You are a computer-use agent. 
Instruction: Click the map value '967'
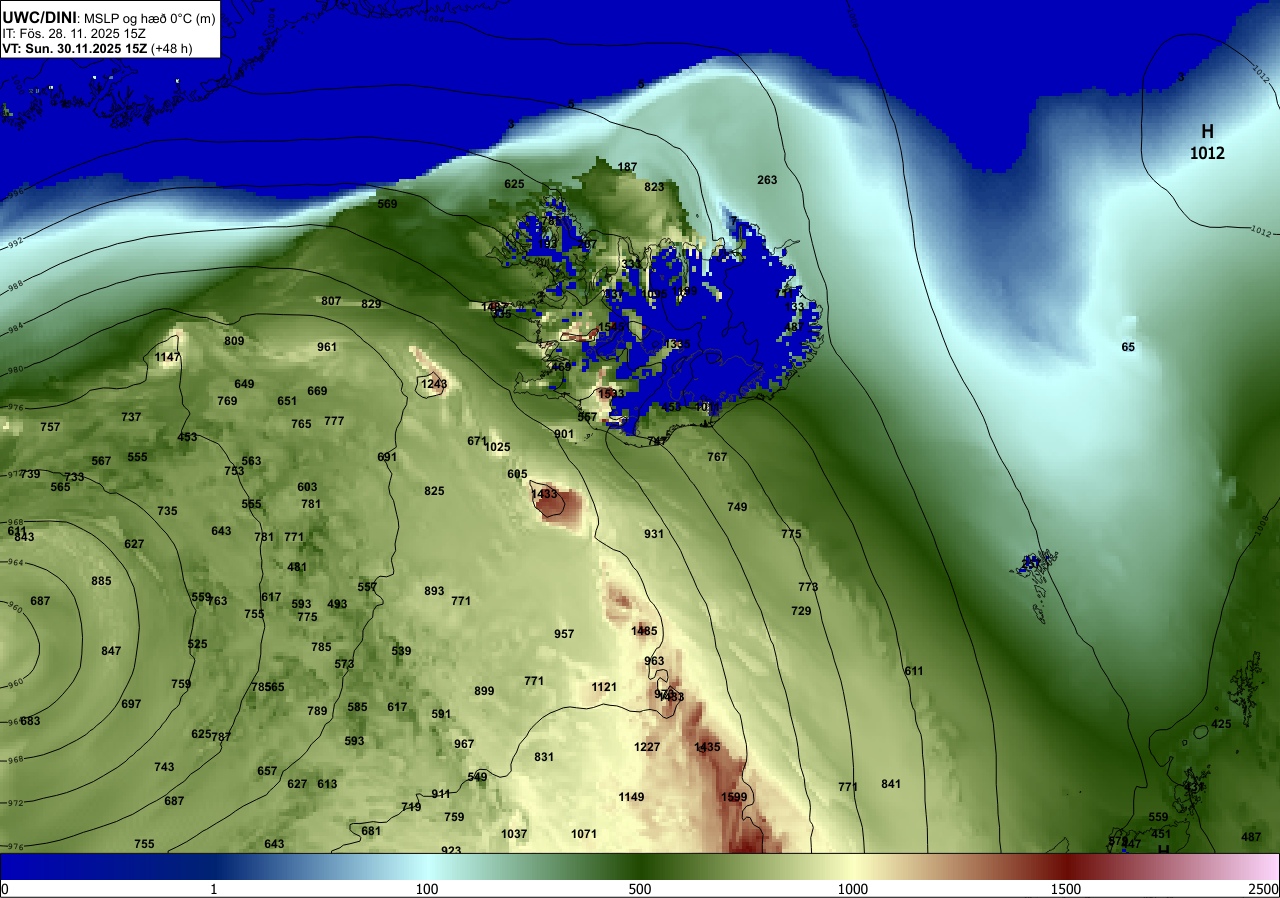(464, 744)
